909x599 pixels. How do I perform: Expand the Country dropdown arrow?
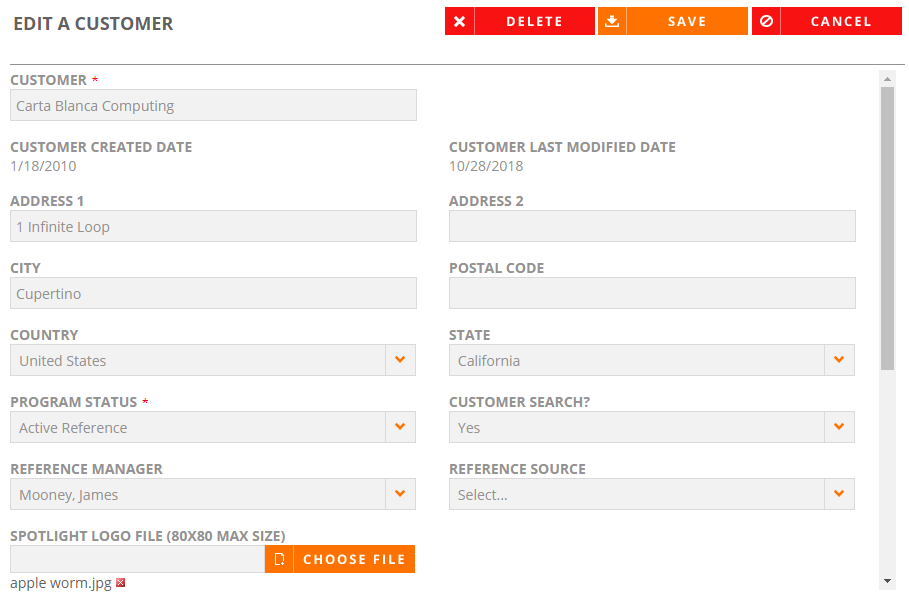(x=400, y=360)
